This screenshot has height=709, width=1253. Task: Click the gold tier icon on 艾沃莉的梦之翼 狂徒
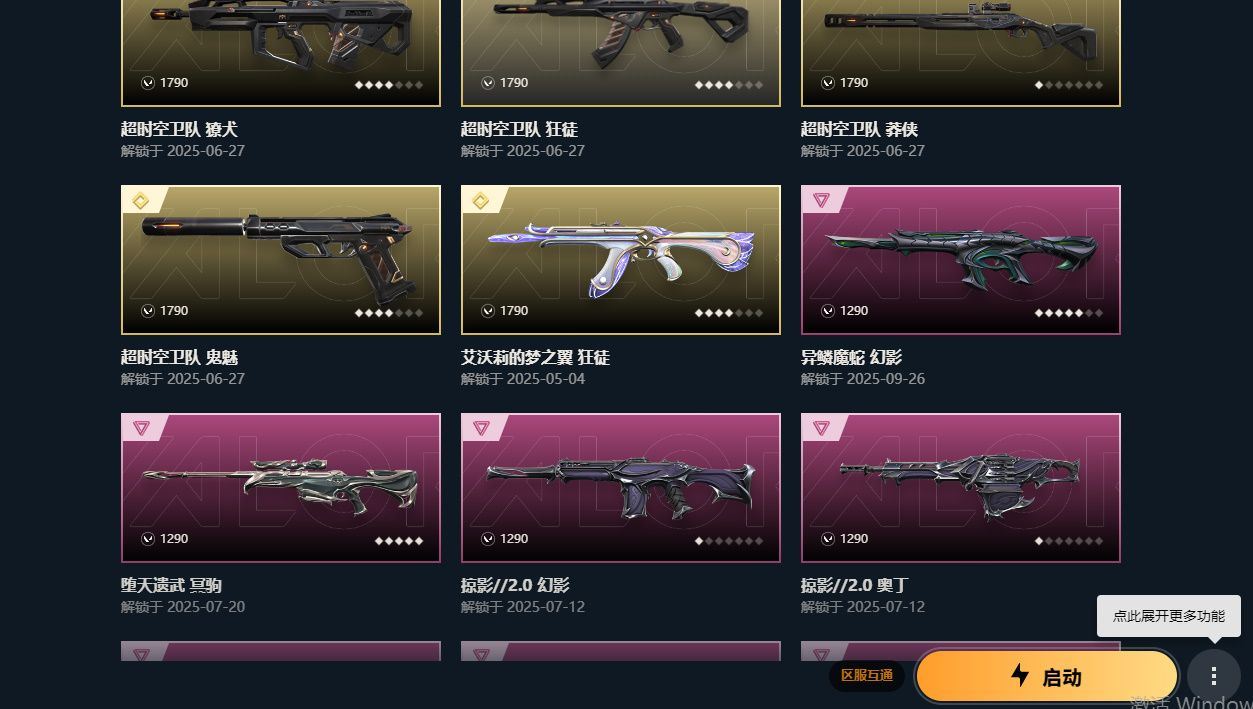[x=481, y=201]
